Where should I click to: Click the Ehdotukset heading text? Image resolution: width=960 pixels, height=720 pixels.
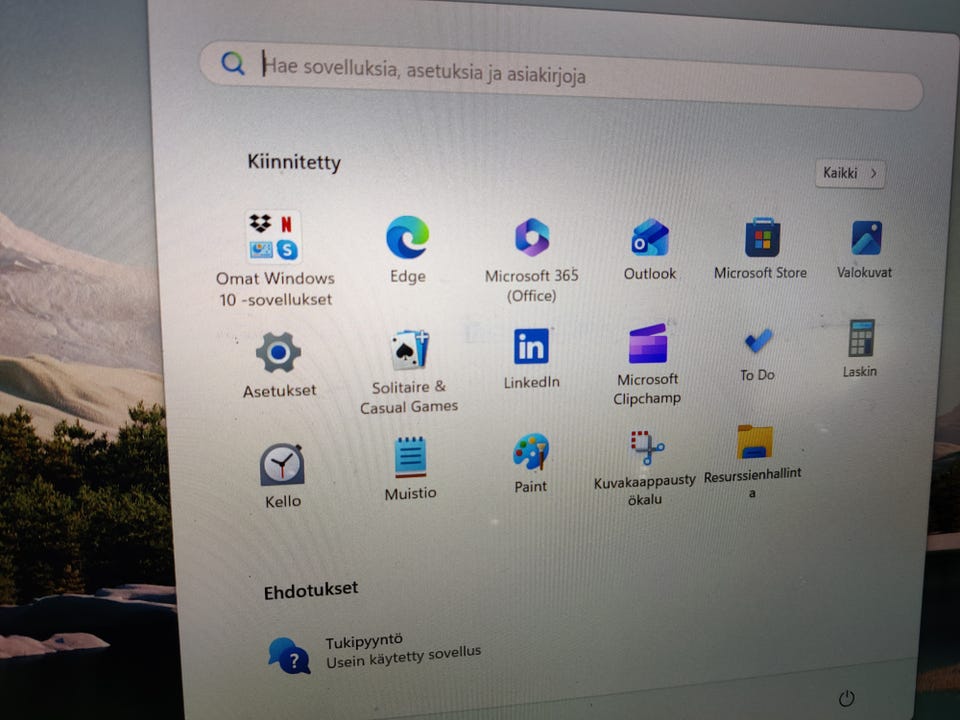pos(311,590)
